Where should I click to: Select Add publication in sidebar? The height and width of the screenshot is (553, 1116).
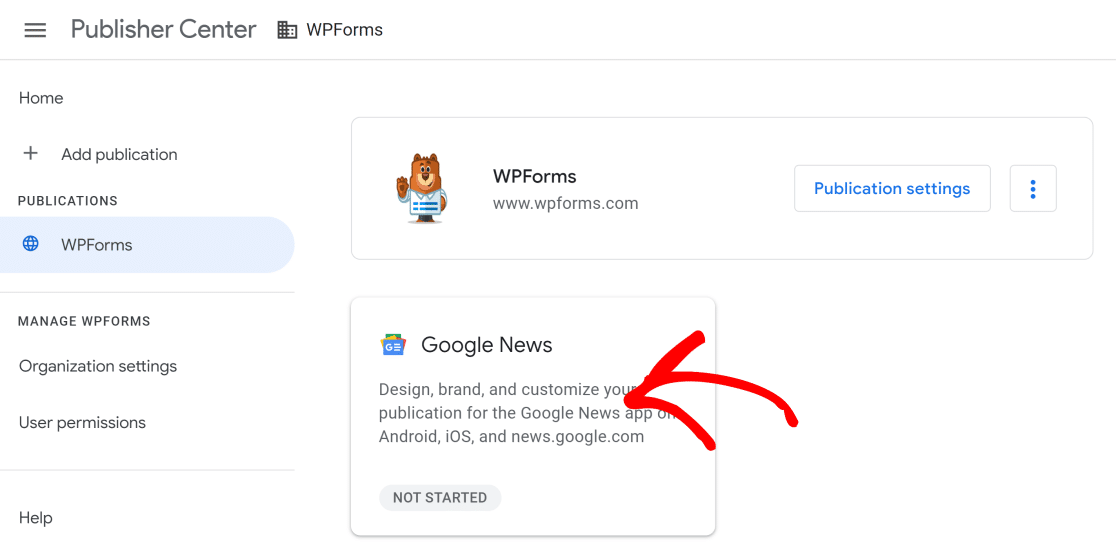point(119,154)
